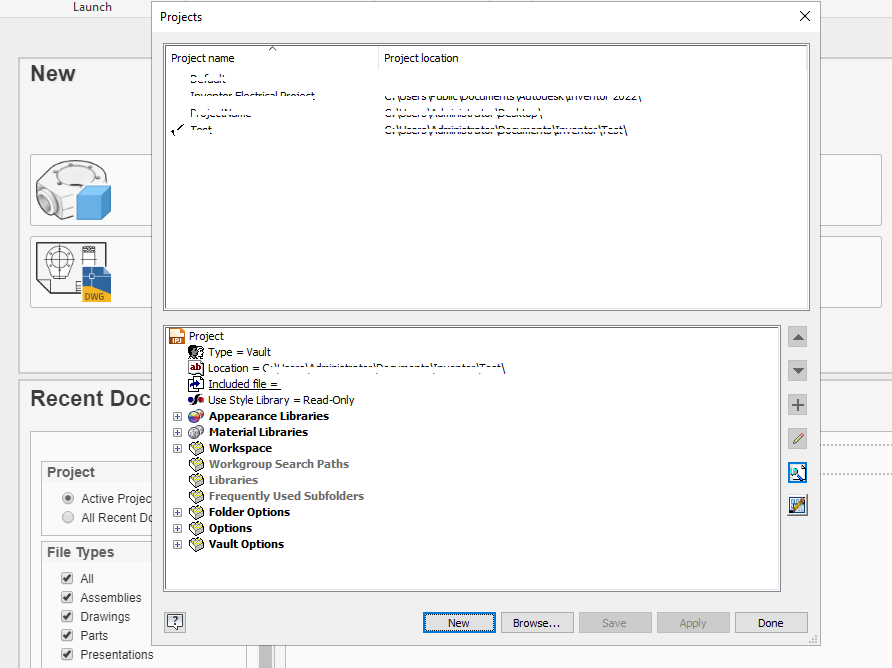
Task: Click the New button
Action: point(459,623)
